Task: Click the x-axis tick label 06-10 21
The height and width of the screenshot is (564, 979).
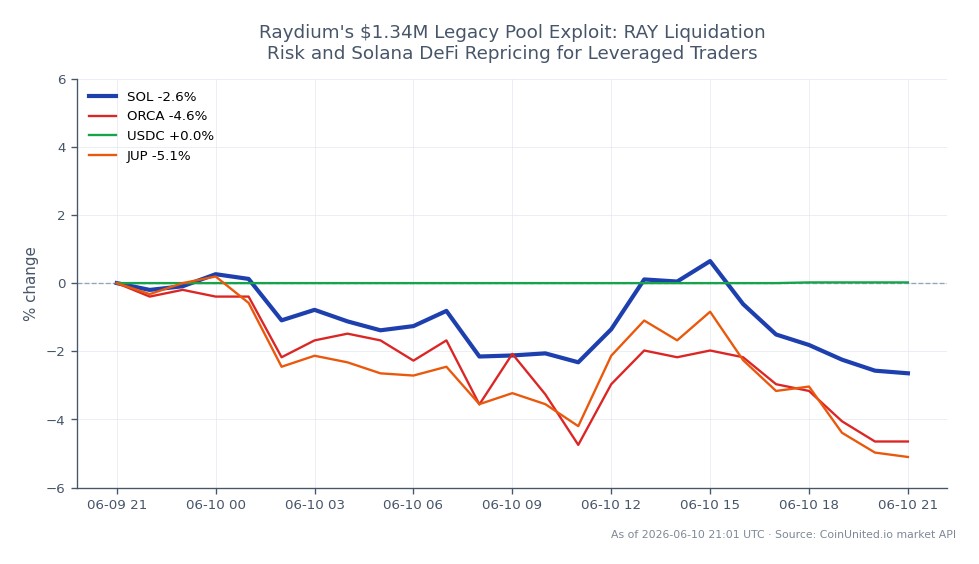Action: pyautogui.click(x=908, y=505)
